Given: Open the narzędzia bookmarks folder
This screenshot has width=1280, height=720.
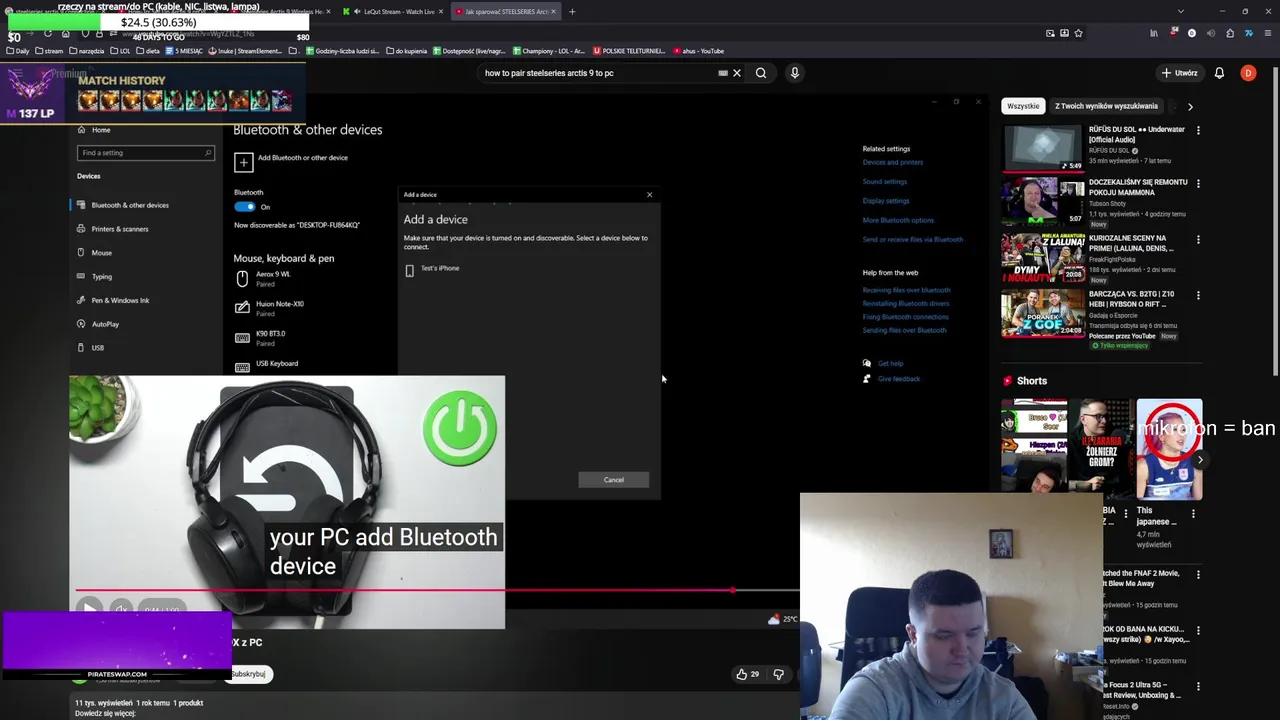Looking at the screenshot, I should pos(86,51).
